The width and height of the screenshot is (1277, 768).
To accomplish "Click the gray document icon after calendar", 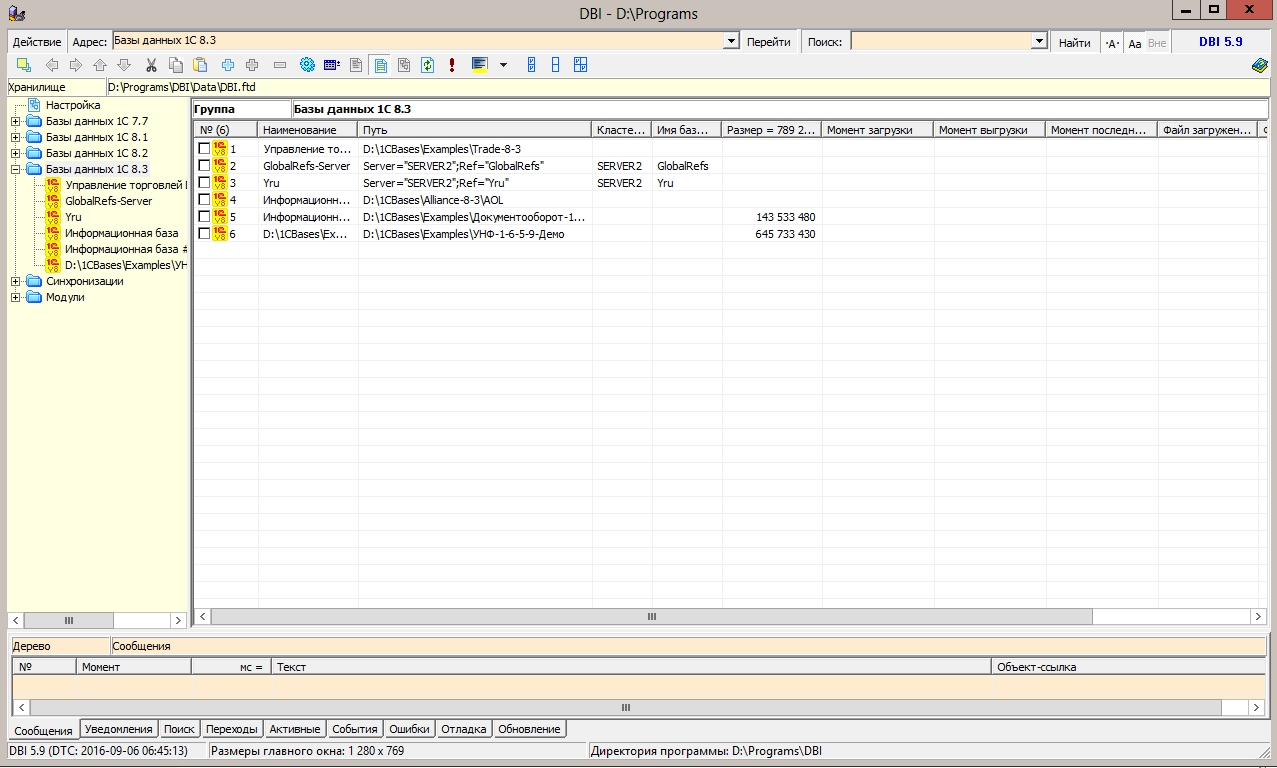I will 356,65.
